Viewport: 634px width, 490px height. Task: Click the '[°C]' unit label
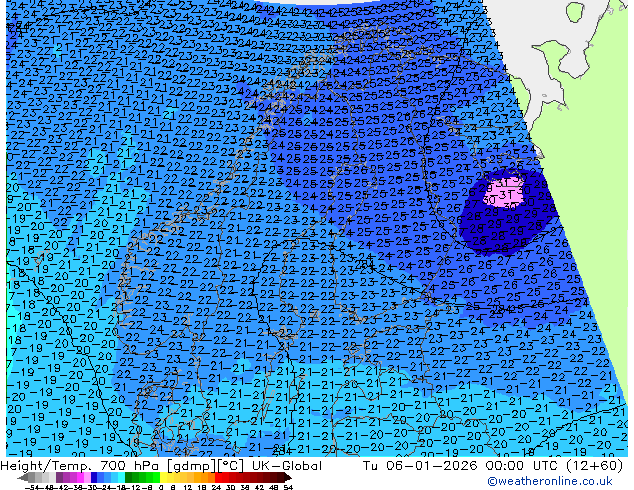coord(230,466)
